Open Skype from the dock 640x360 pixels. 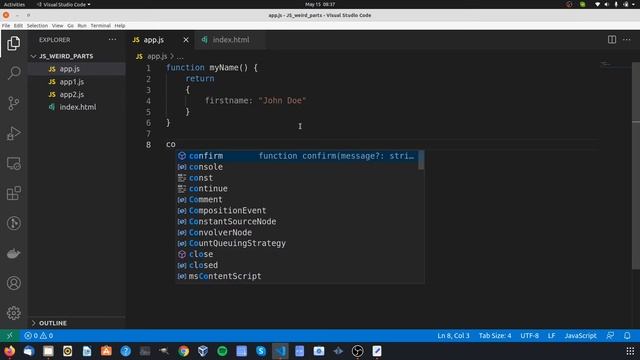pyautogui.click(x=261, y=351)
